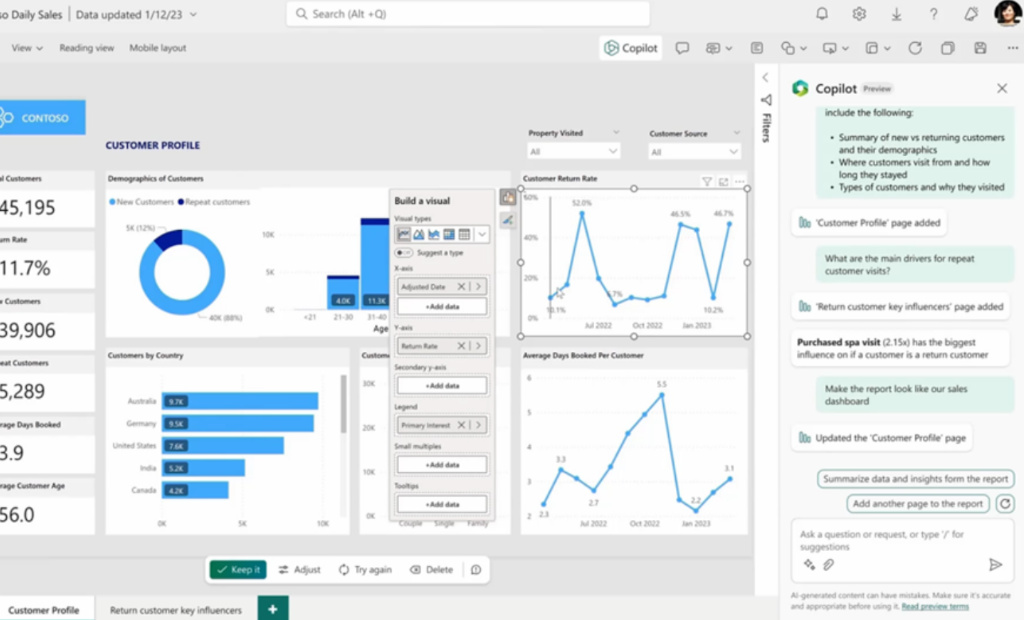
Task: Expand Adjusted Date field options arrow
Action: click(478, 287)
